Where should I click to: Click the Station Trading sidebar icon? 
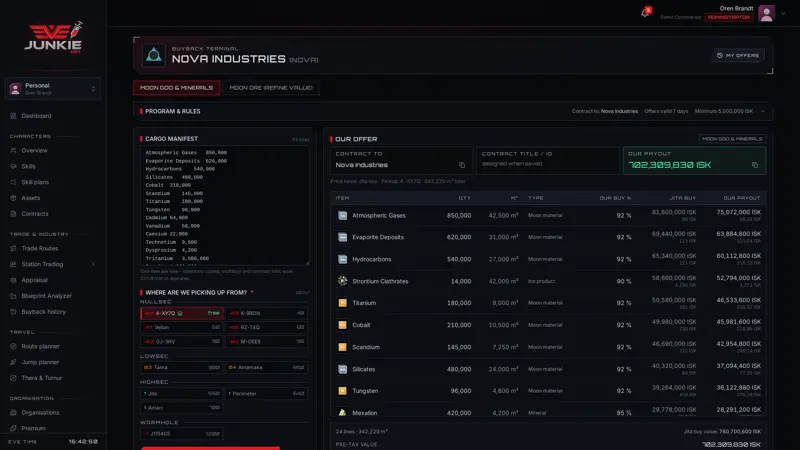pos(13,264)
